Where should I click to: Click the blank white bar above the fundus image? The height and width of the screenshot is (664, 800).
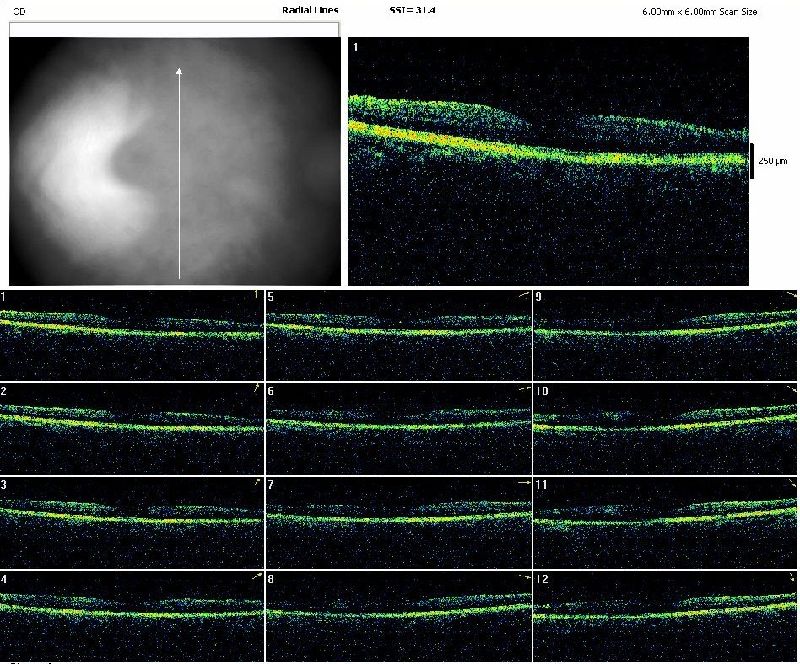pyautogui.click(x=174, y=29)
